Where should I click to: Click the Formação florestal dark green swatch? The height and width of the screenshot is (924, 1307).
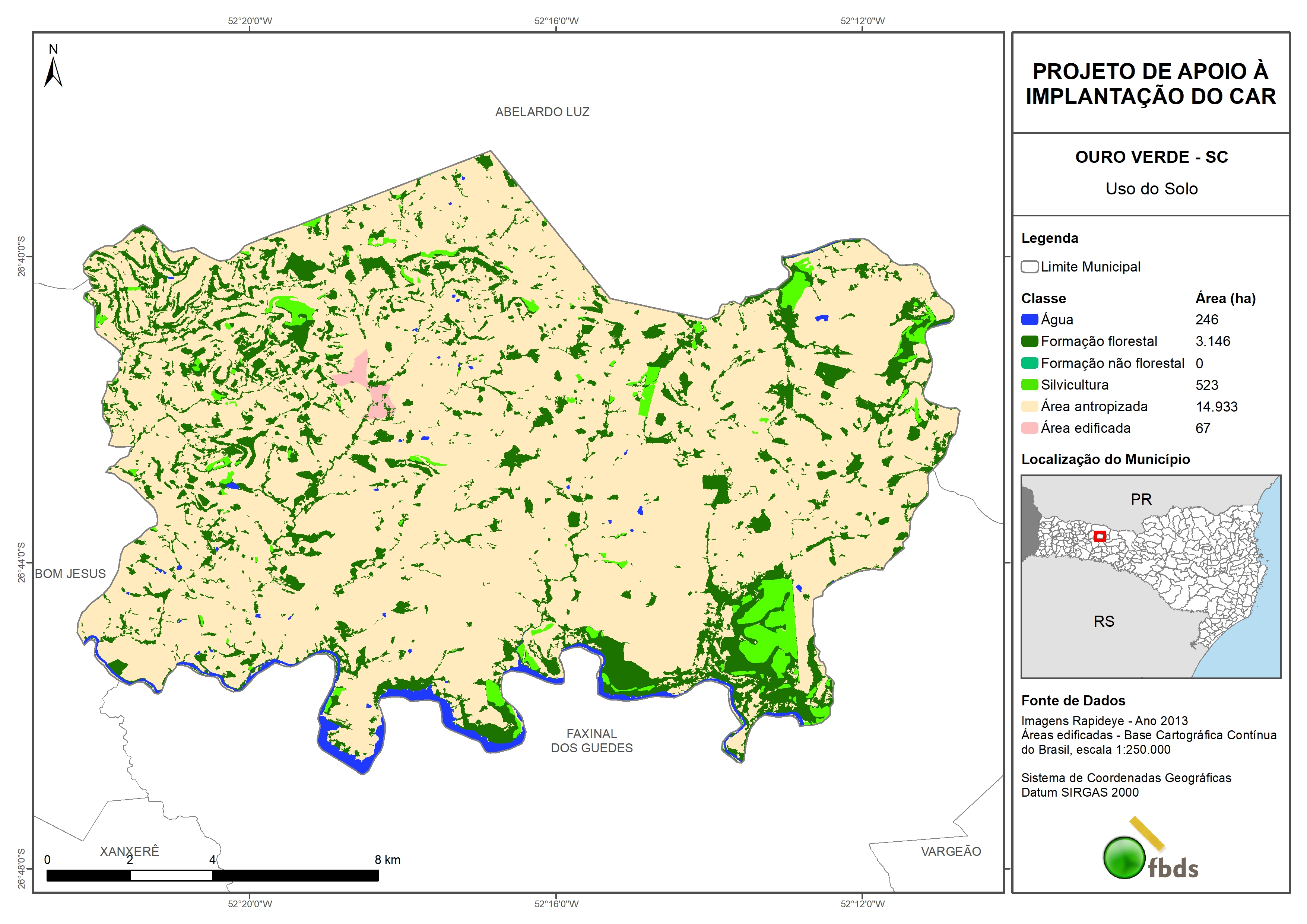[x=1029, y=342]
